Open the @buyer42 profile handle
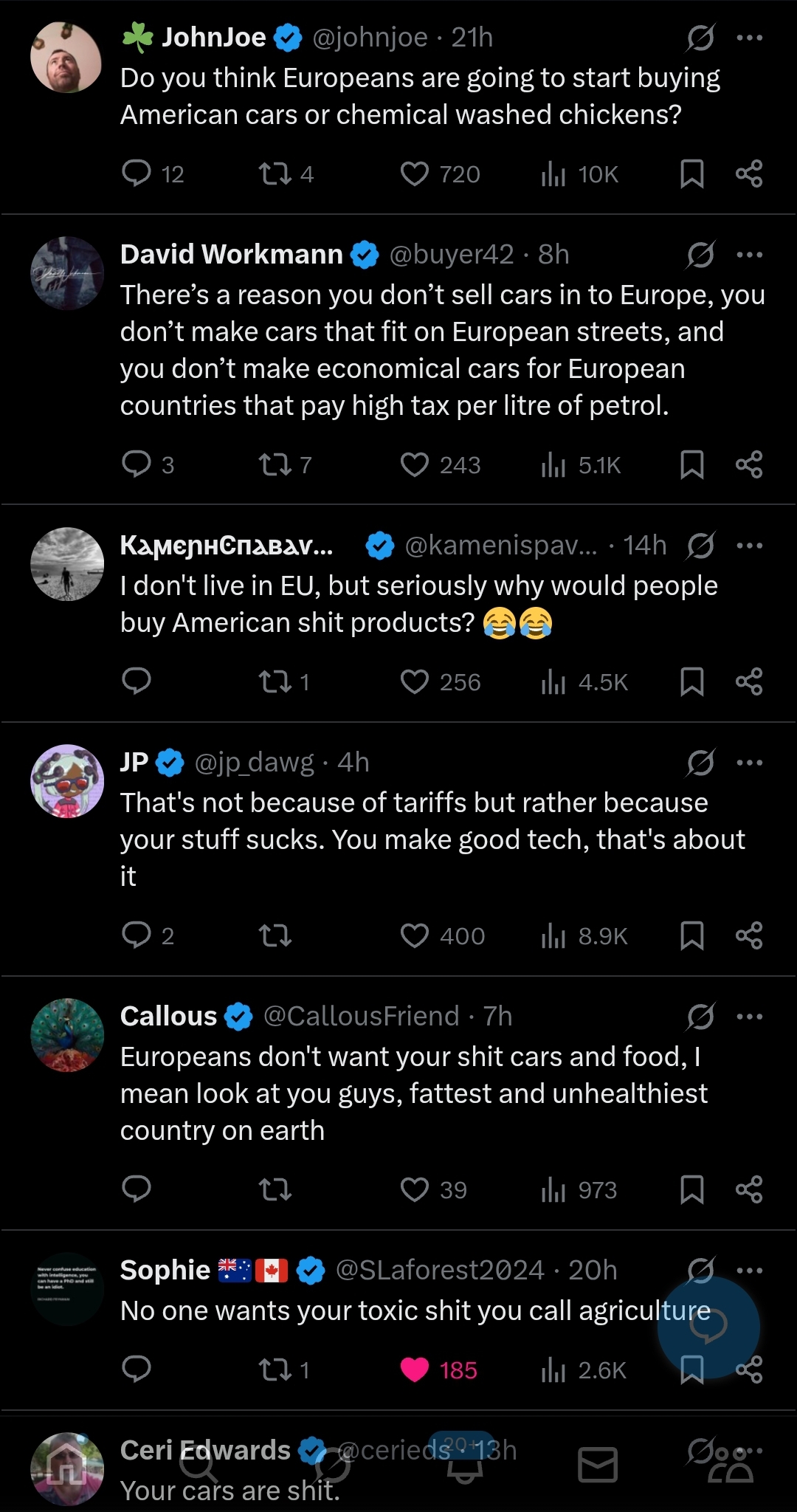 coord(451,255)
